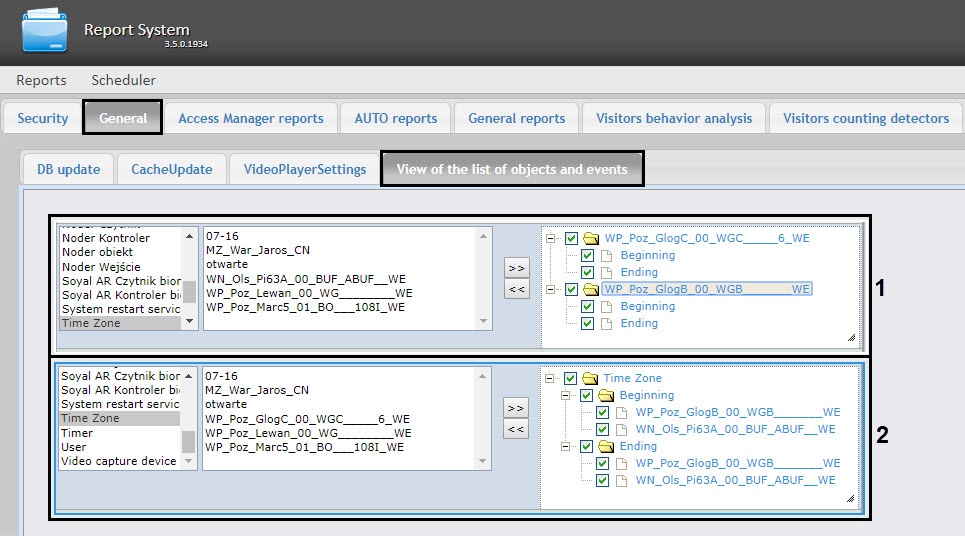Click the Time Zone root folder icon

pos(591,378)
